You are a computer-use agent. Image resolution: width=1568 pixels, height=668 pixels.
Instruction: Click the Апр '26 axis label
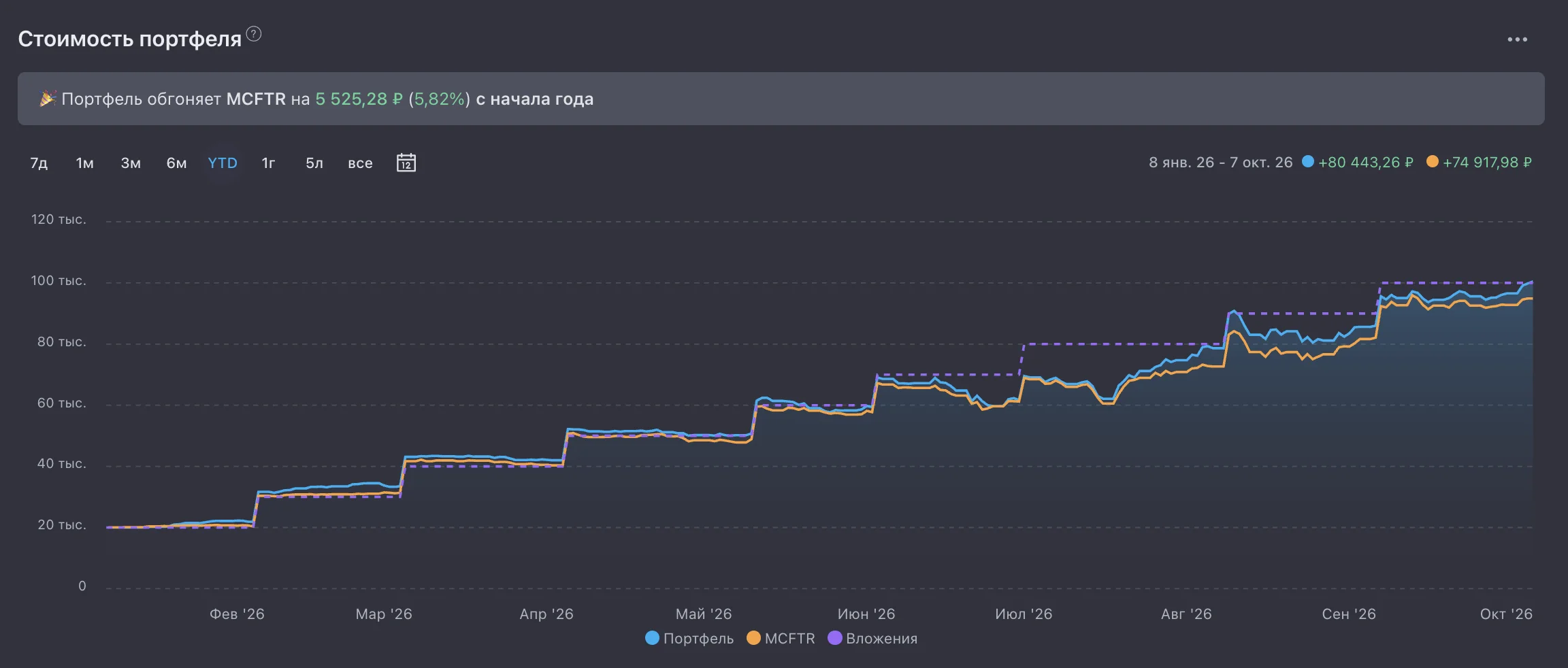[x=546, y=614]
